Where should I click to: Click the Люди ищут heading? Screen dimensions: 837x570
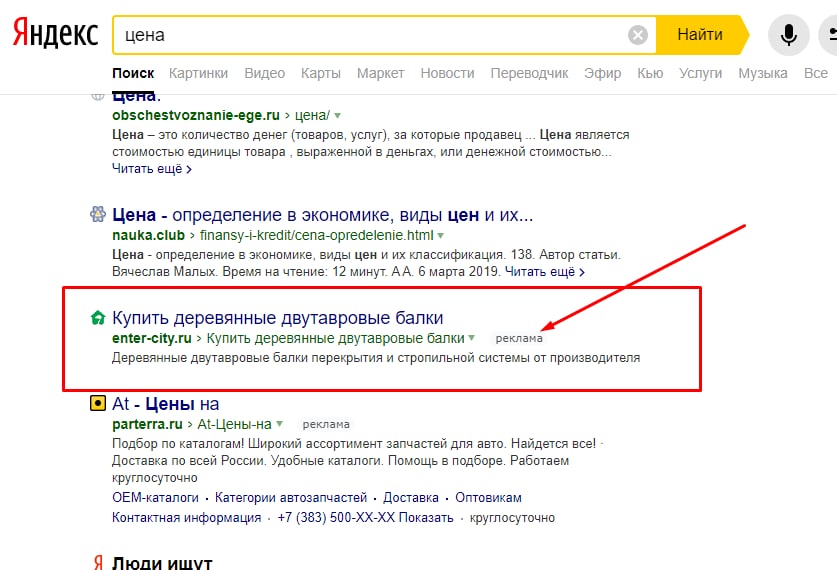tap(162, 562)
